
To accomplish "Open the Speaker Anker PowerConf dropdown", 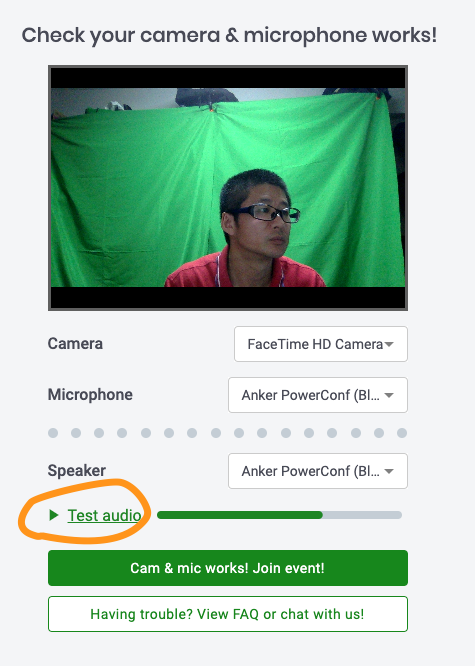I will tap(318, 471).
